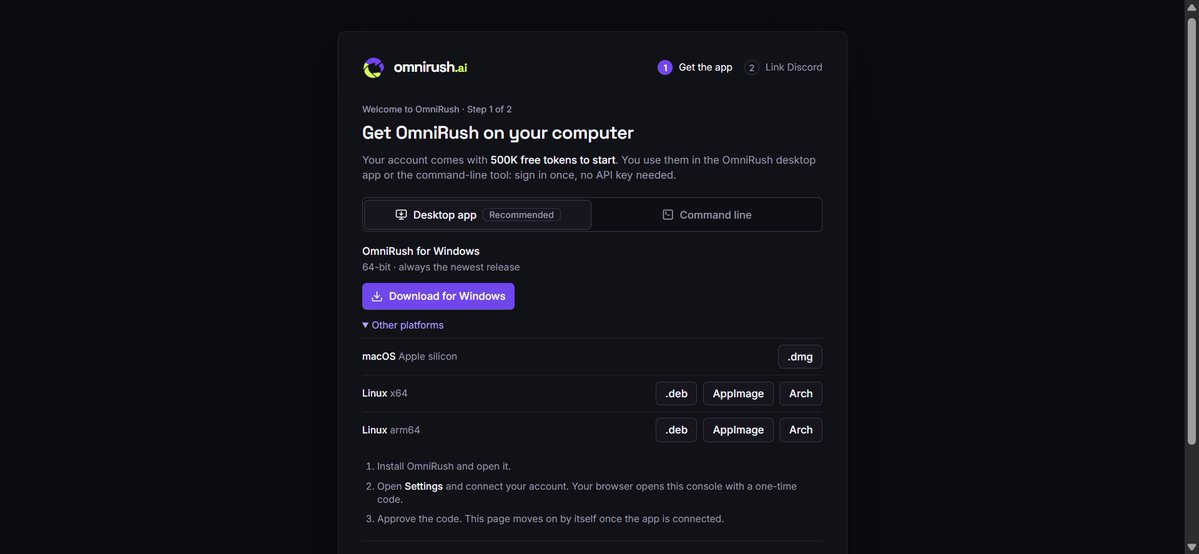This screenshot has height=554, width=1199.
Task: Click the omnirush.ai wordmark text
Action: [431, 67]
